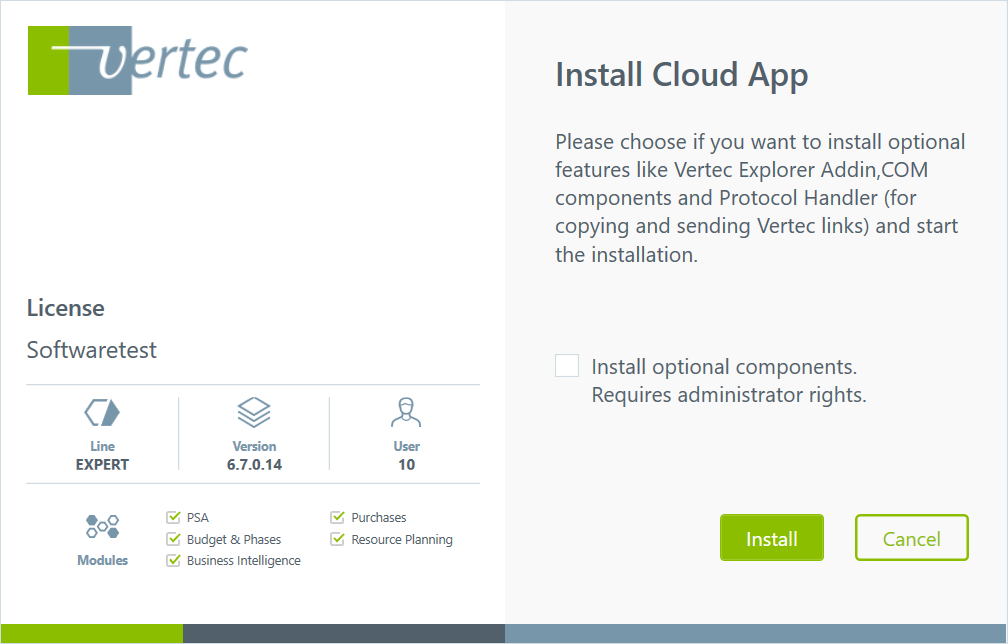Toggle the PSA module checkbox
This screenshot has height=644, width=1008.
click(x=173, y=518)
